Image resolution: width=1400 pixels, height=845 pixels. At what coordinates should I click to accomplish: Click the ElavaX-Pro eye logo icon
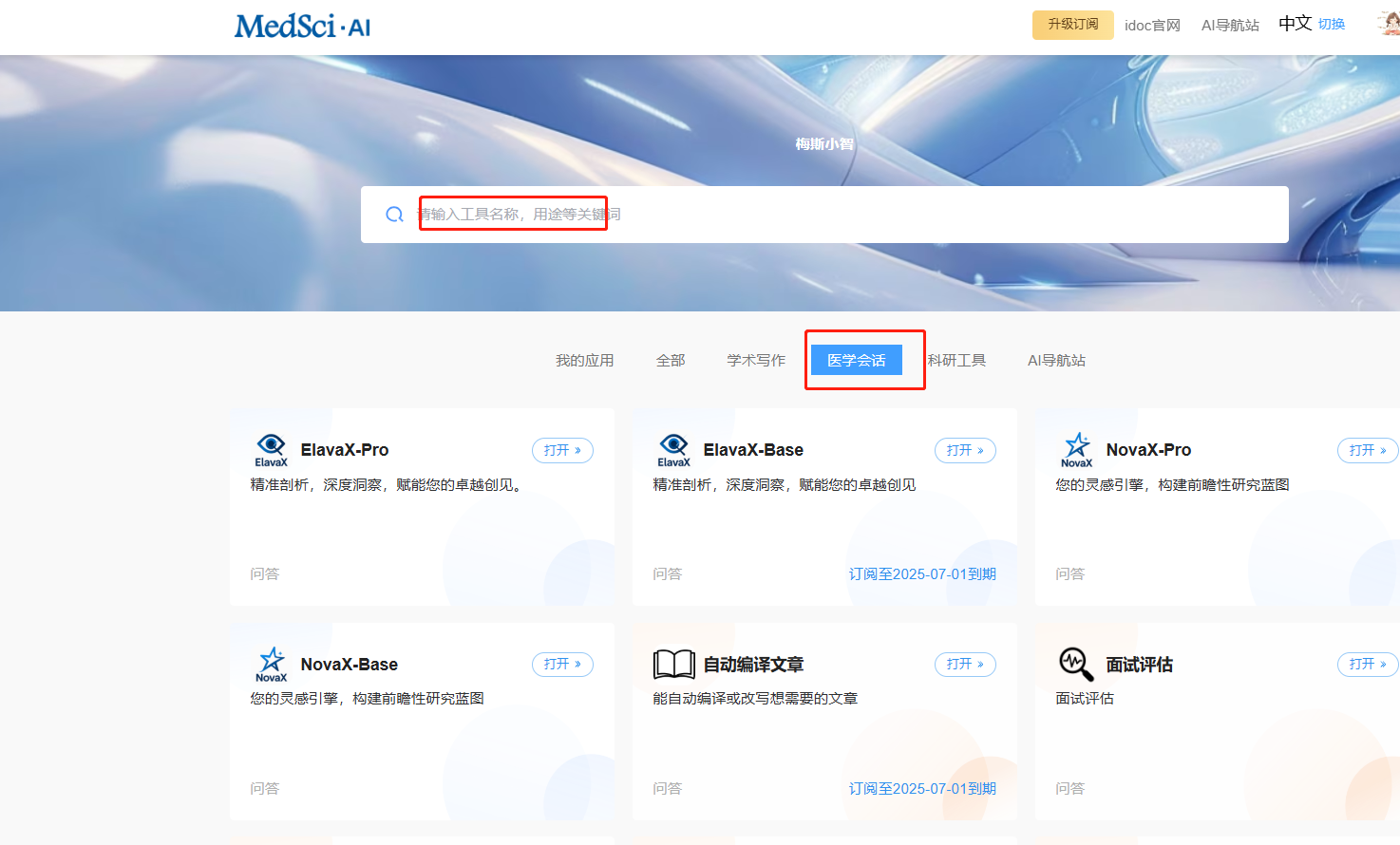click(x=271, y=450)
